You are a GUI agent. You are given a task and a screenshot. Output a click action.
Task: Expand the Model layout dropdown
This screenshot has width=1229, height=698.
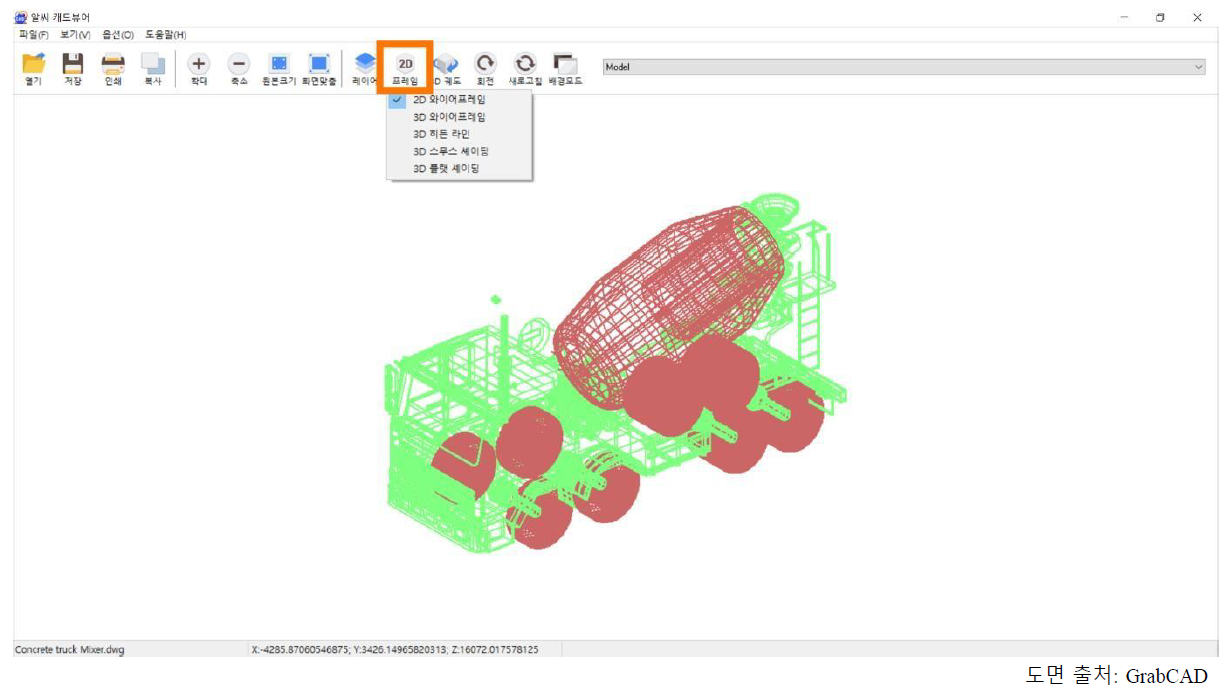[904, 67]
